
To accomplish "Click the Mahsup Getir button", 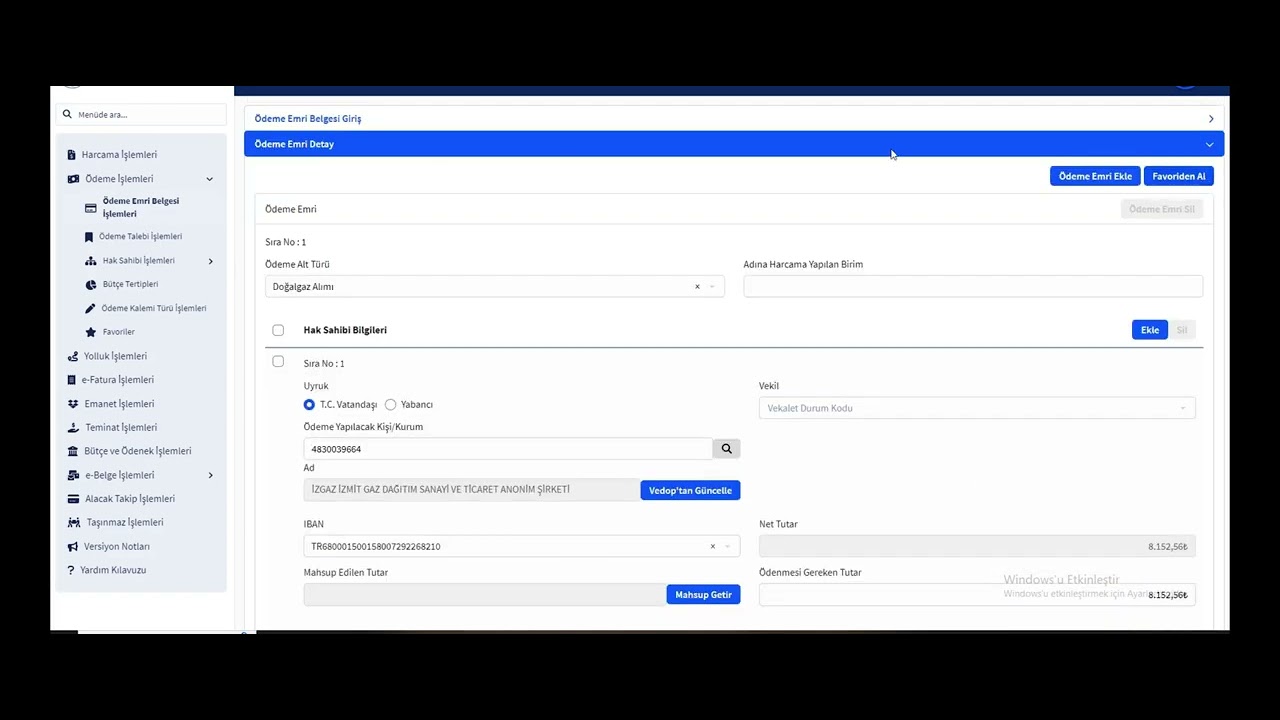I will pyautogui.click(x=703, y=595).
